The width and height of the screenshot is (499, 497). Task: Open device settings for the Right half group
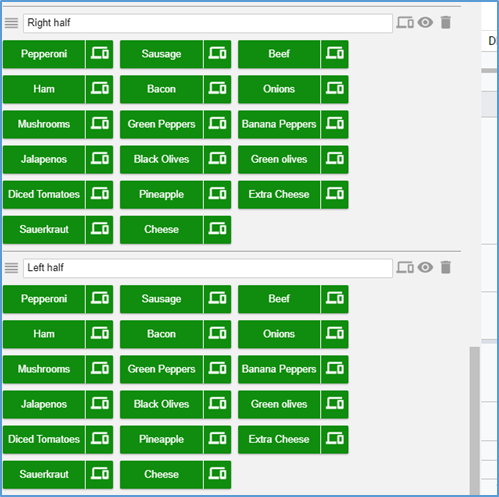405,23
